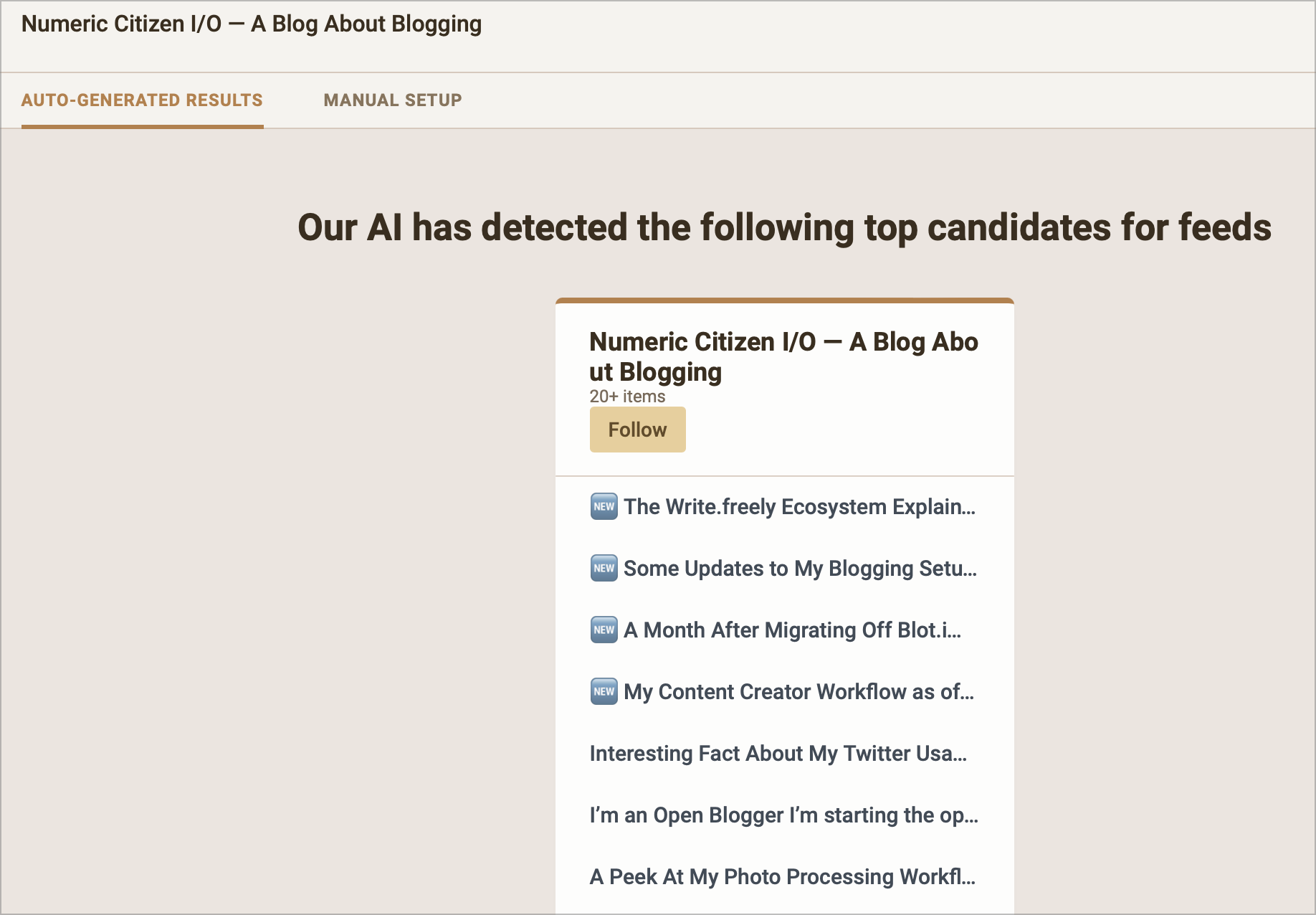Viewport: 1316px width, 915px height.
Task: Click the gold accent bar atop the feed card
Action: (784, 299)
